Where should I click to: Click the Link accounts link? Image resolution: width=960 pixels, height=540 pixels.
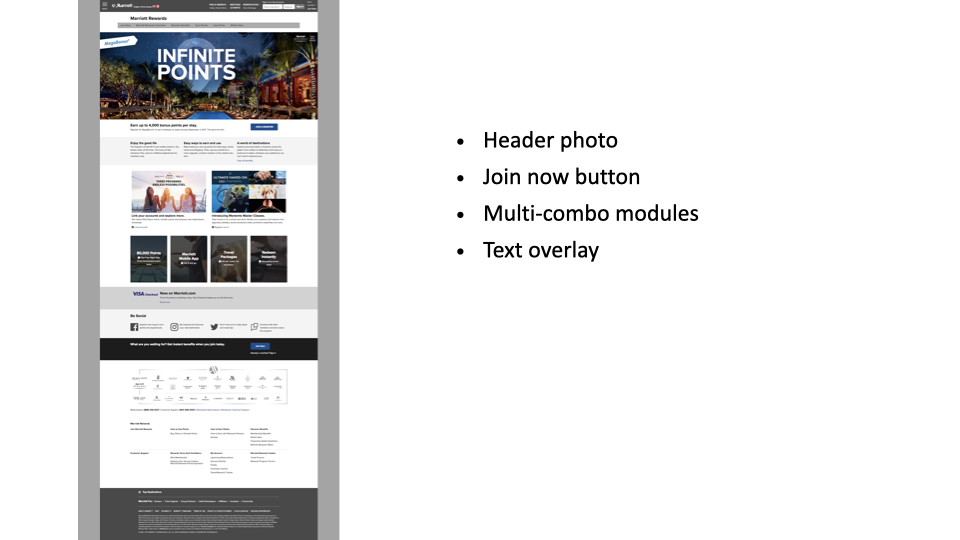[140, 227]
